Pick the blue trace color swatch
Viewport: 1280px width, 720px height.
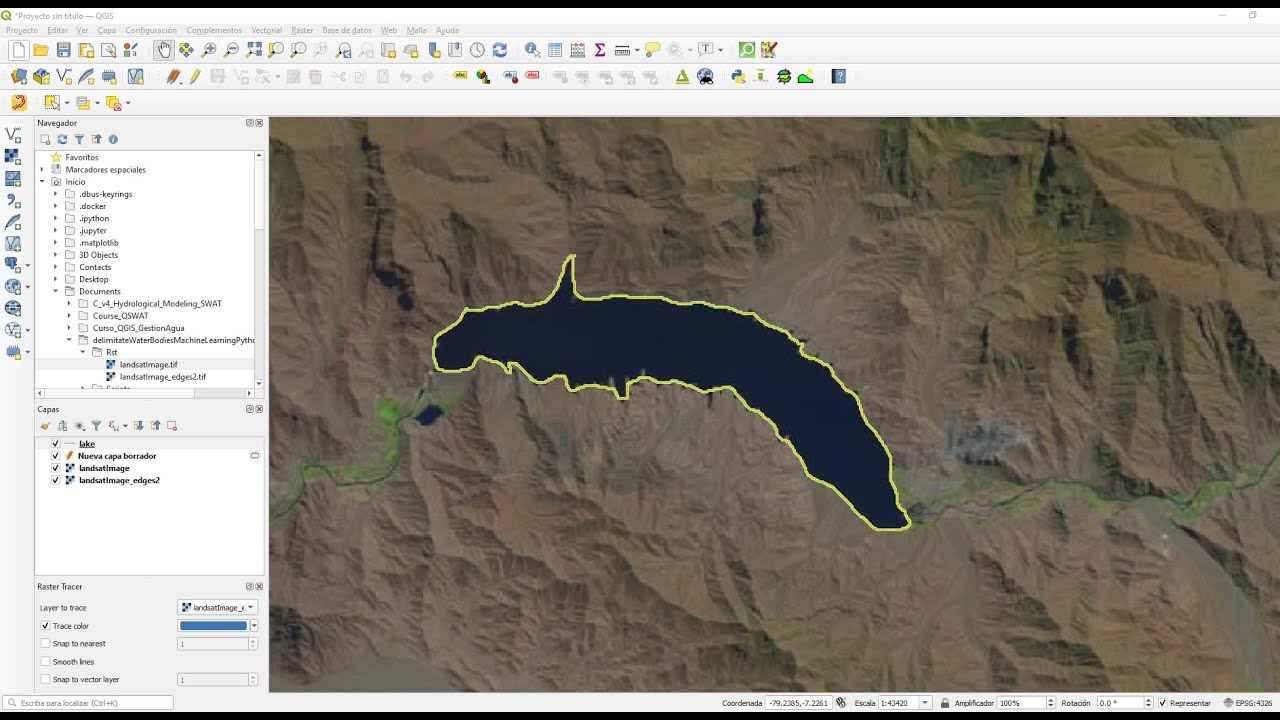point(213,626)
